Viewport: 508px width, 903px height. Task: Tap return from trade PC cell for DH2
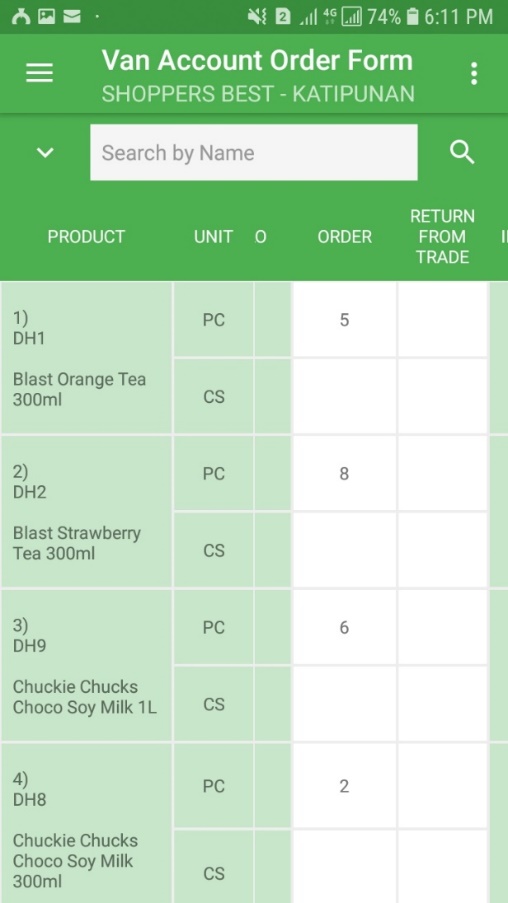[443, 473]
